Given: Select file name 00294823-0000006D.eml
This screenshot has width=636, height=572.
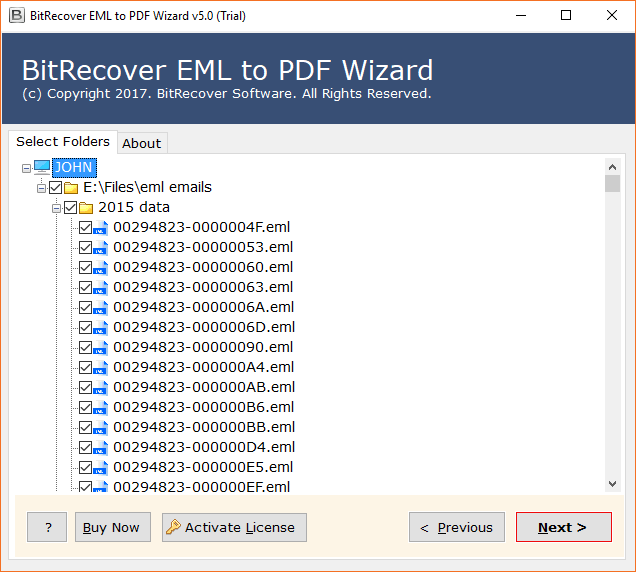Looking at the screenshot, I should tap(204, 327).
